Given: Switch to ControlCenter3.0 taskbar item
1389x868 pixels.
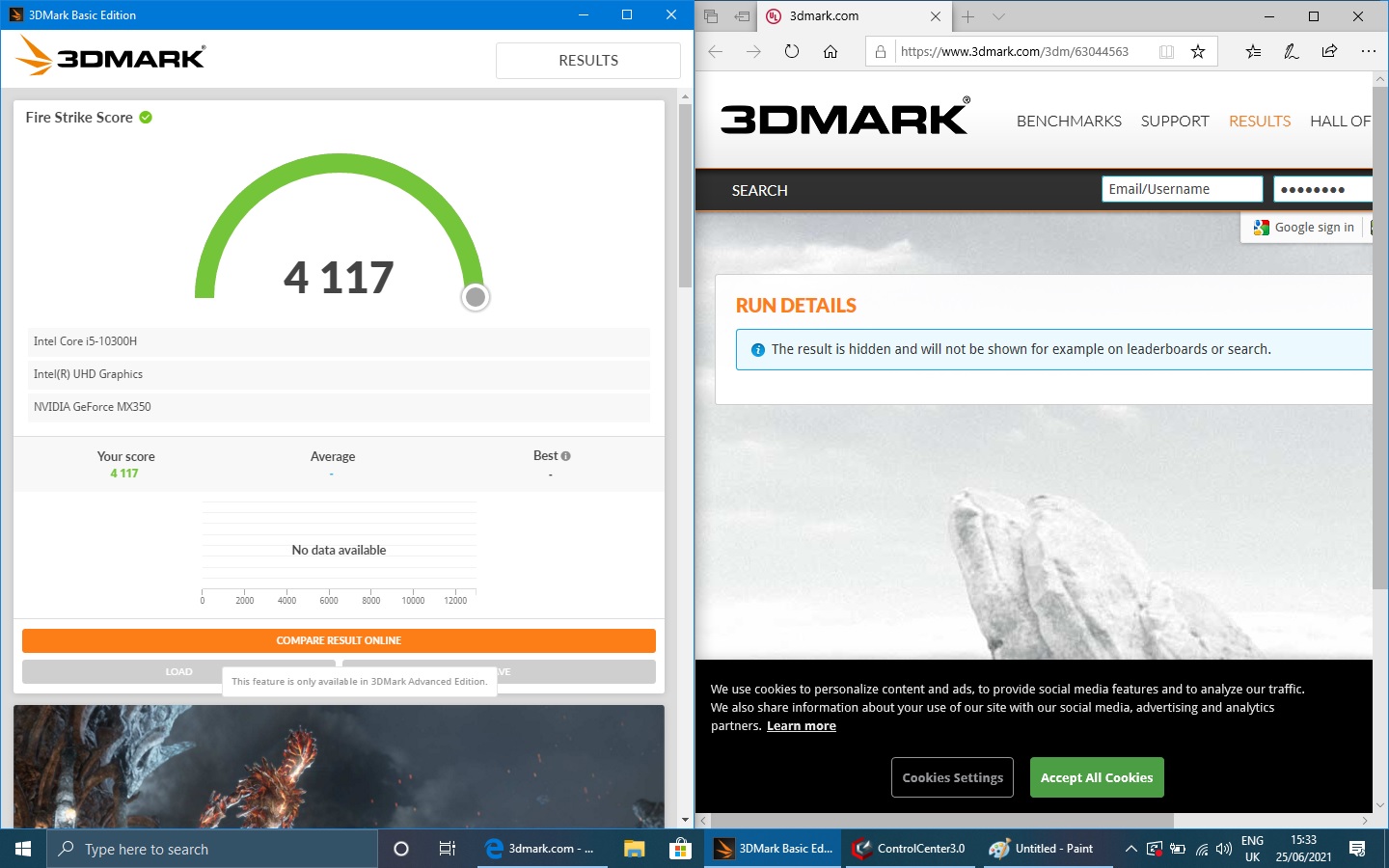Looking at the screenshot, I should tap(911, 849).
